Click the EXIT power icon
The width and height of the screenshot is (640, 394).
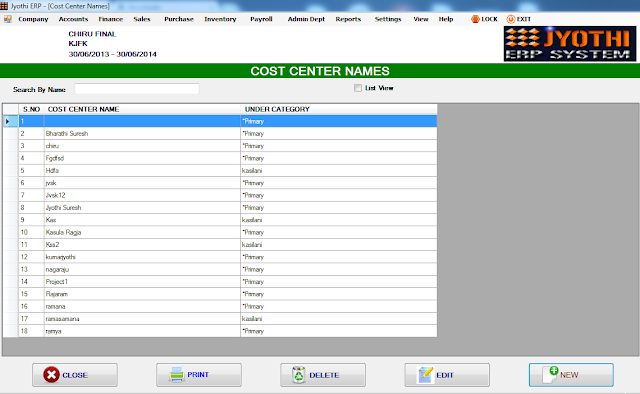511,19
